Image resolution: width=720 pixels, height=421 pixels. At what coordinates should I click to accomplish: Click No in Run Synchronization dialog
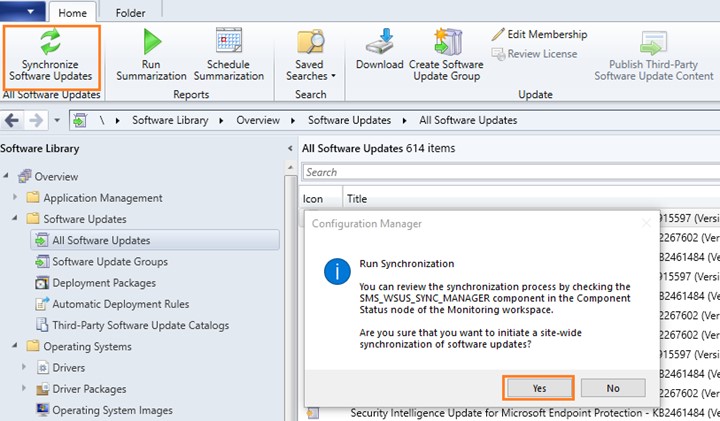(613, 388)
